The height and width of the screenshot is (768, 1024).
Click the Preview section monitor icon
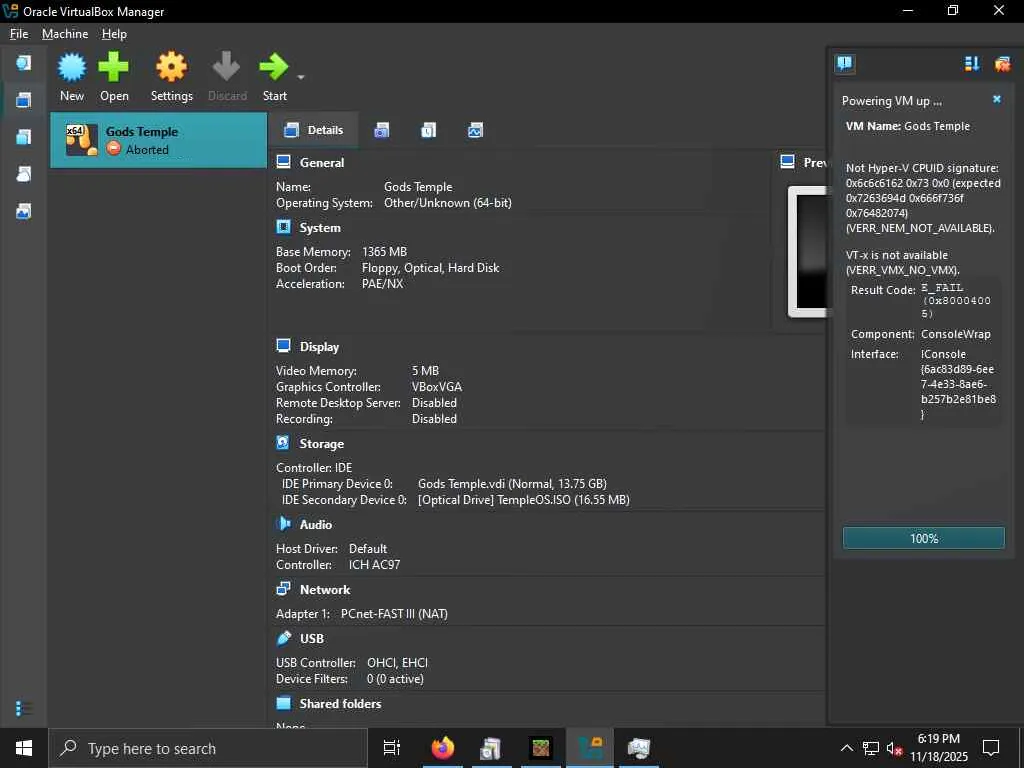(x=788, y=162)
